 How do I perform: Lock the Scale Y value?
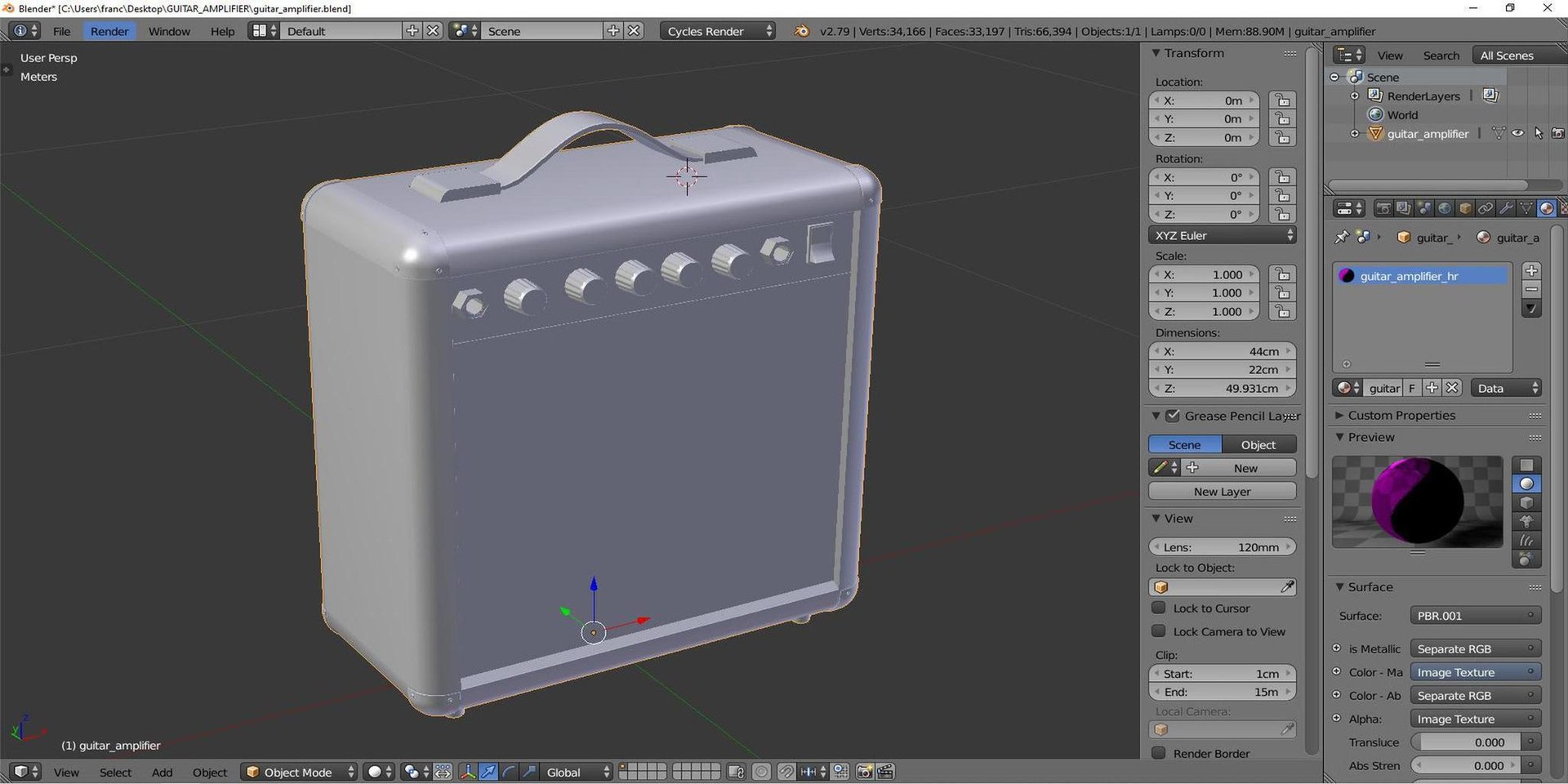(x=1282, y=292)
